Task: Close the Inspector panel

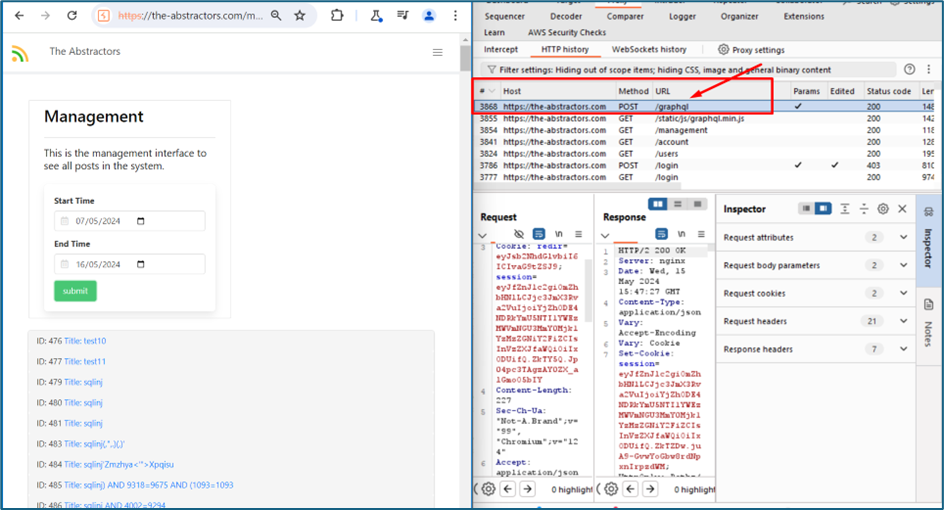Action: (x=902, y=209)
